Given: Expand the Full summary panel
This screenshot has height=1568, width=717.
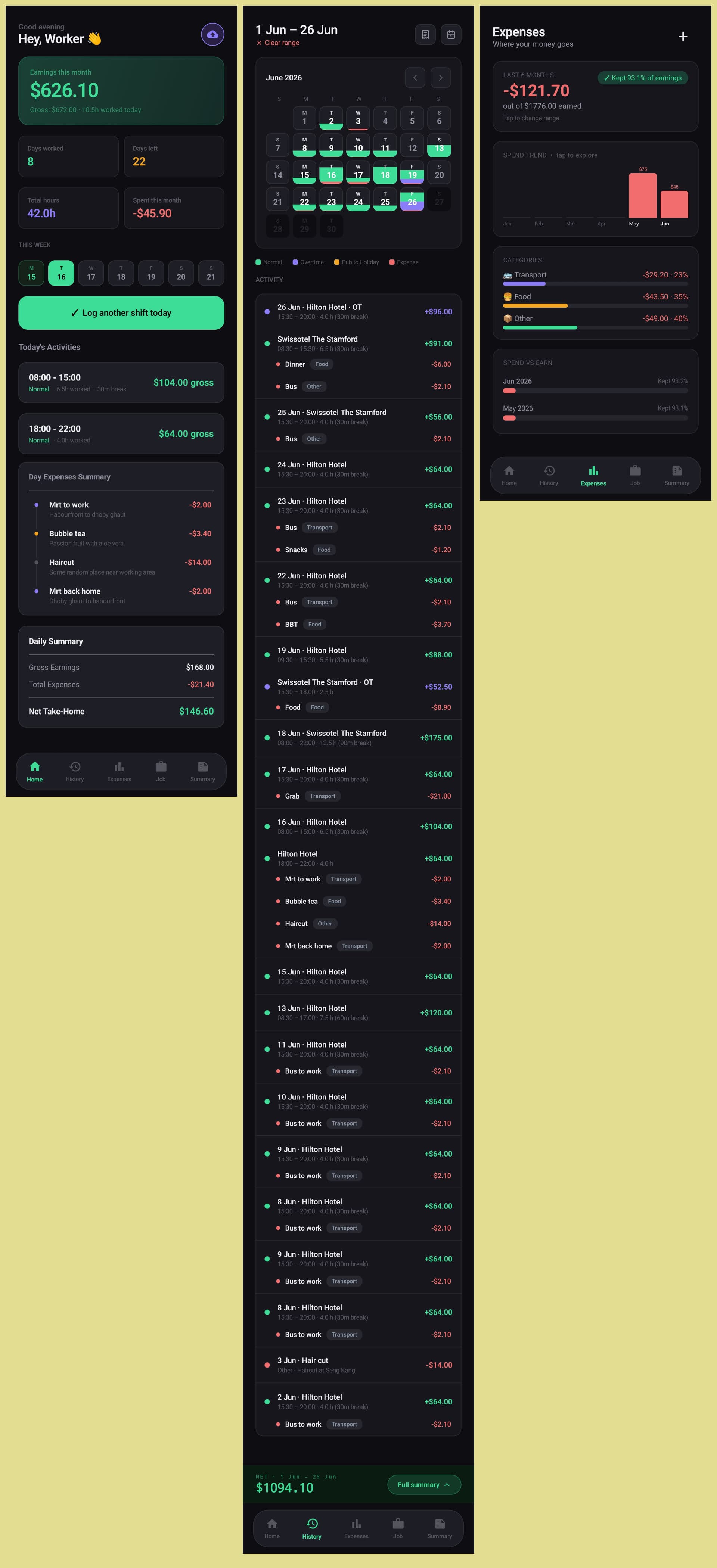Looking at the screenshot, I should point(423,1485).
